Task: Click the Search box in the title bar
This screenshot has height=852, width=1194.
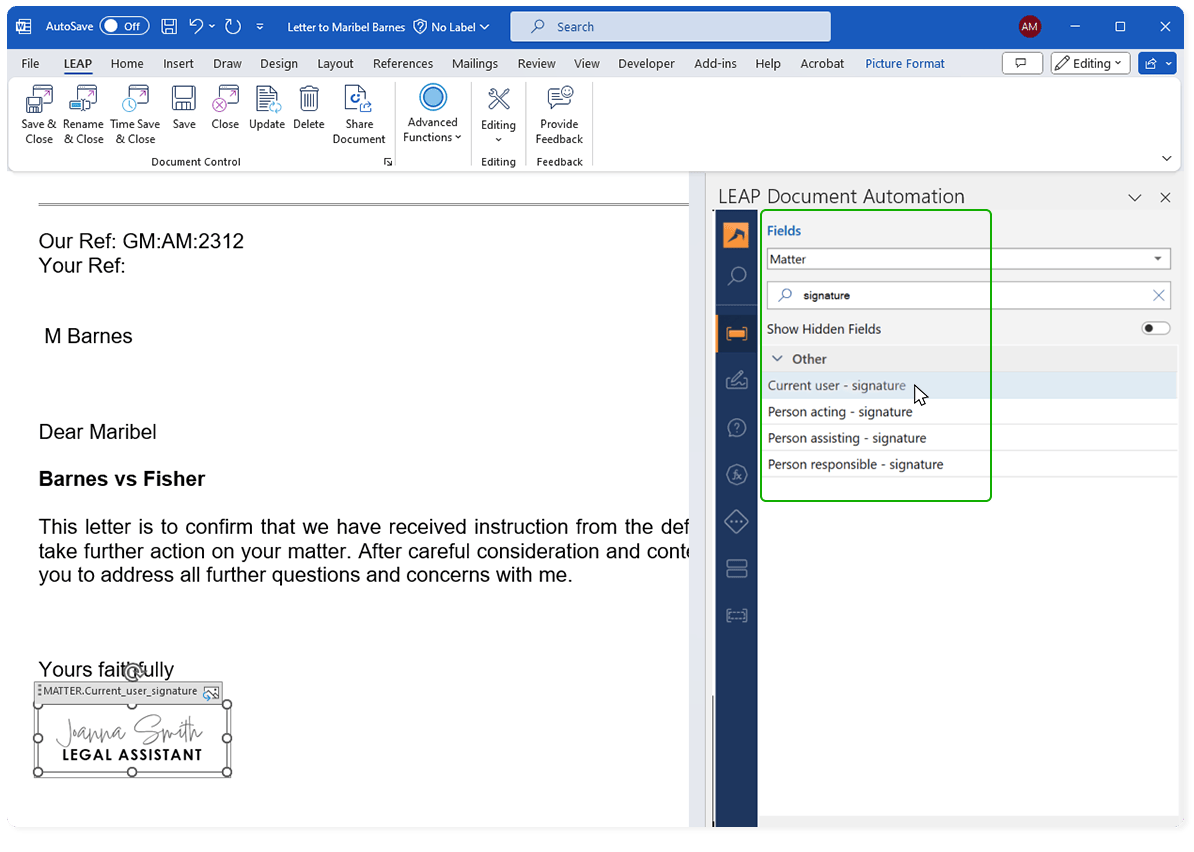Action: tap(670, 27)
